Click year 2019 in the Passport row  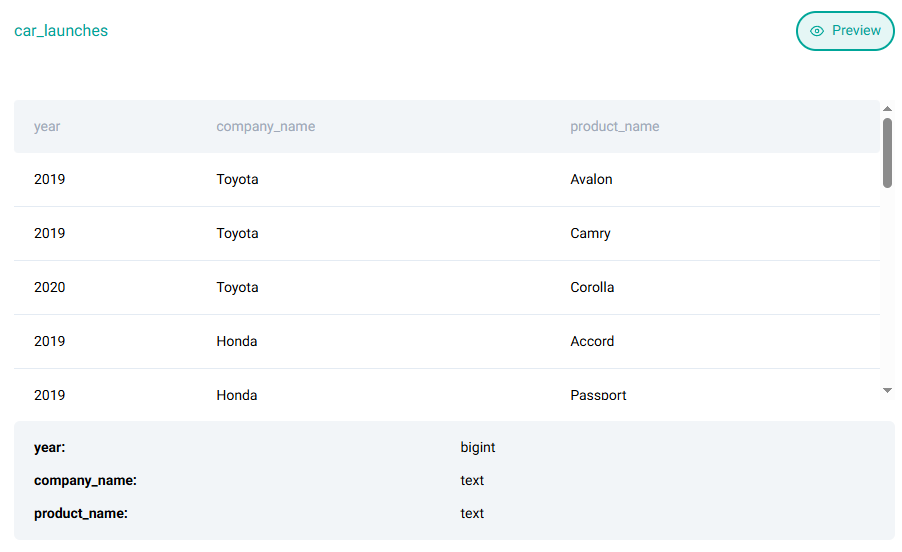[49, 396]
